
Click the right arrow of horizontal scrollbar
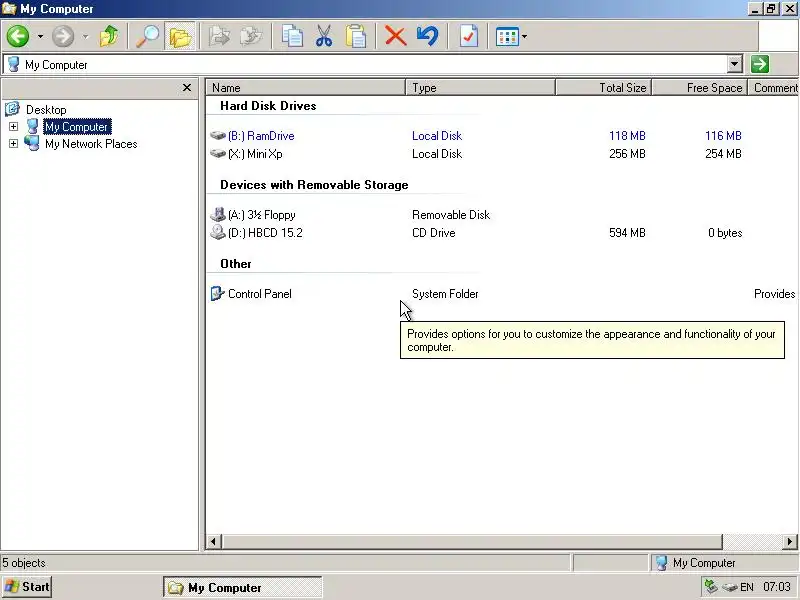[x=789, y=541]
